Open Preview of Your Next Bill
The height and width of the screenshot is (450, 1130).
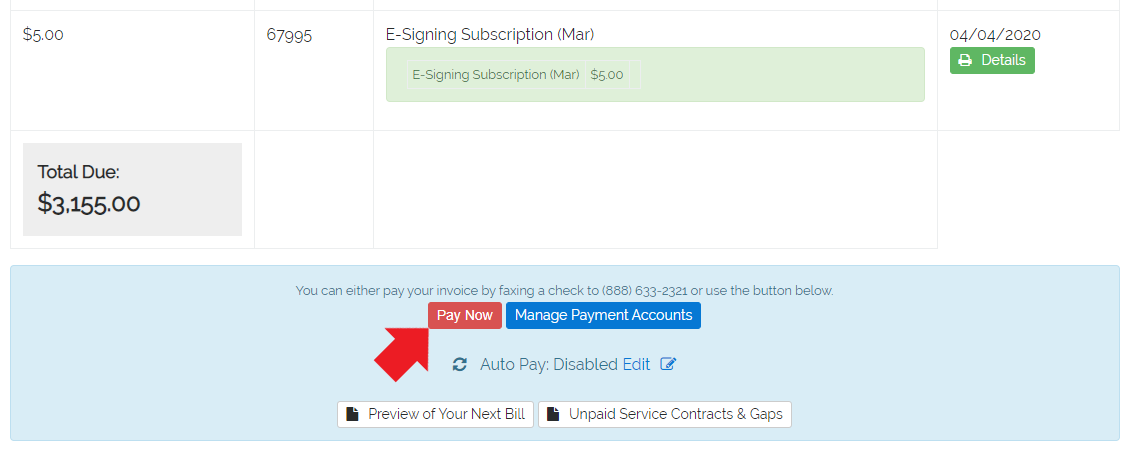click(x=435, y=415)
